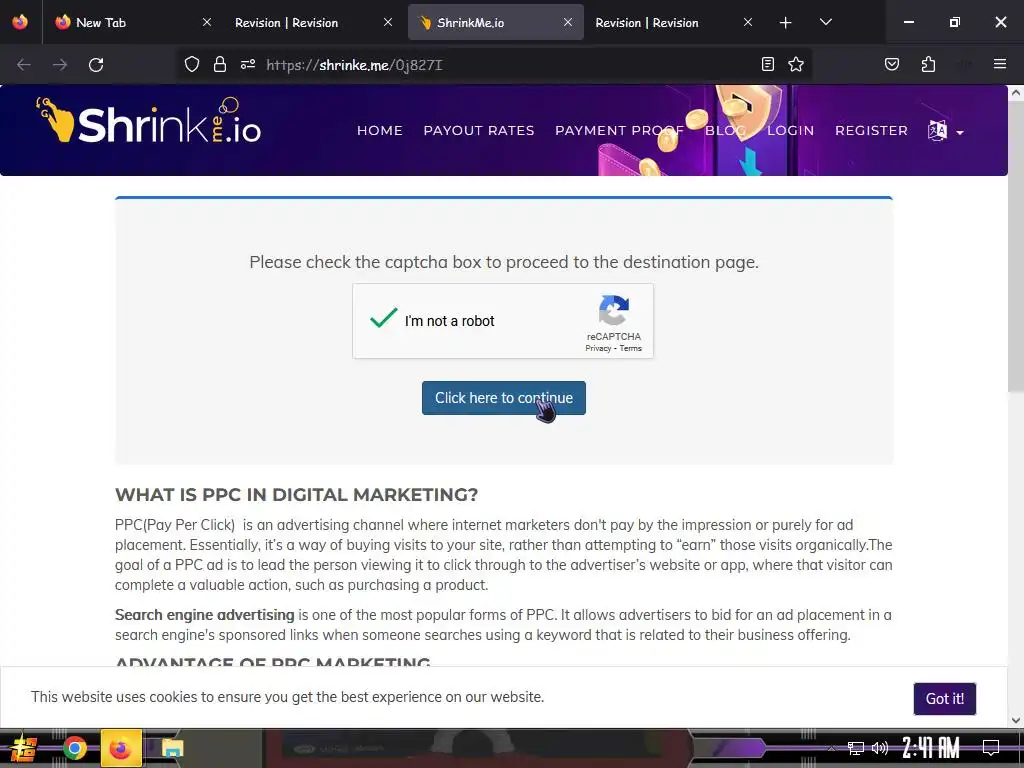Click LOGIN in site navigation
1024x768 pixels.
(790, 131)
